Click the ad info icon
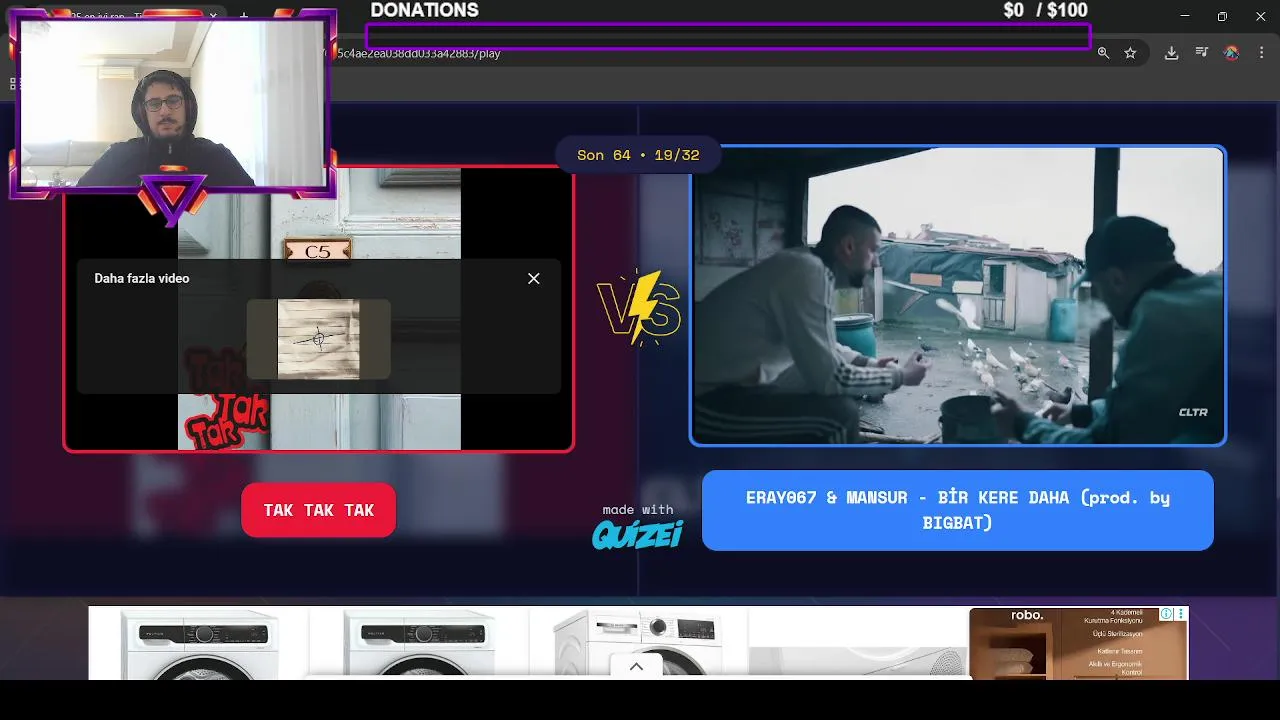The width and height of the screenshot is (1280, 720). (x=1166, y=614)
